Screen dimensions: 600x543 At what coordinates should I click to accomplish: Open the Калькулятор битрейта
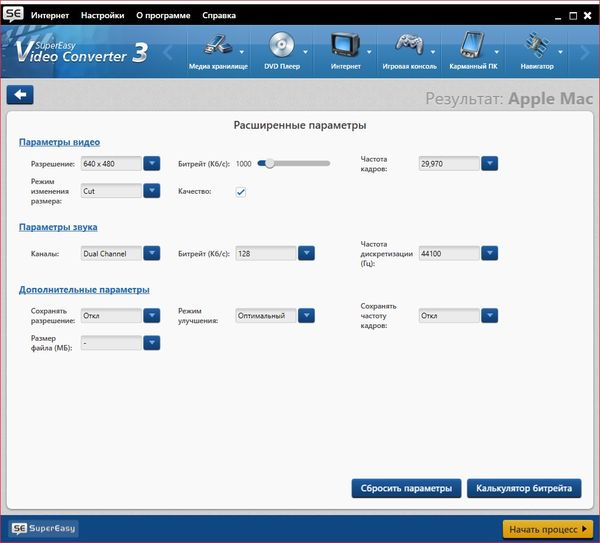(524, 488)
